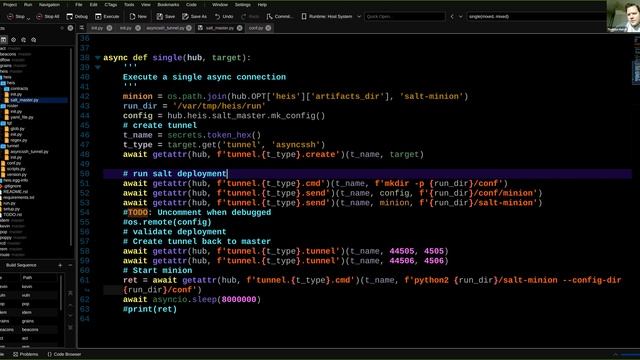
Task: Open the Navigation menu
Action: click(x=49, y=4)
